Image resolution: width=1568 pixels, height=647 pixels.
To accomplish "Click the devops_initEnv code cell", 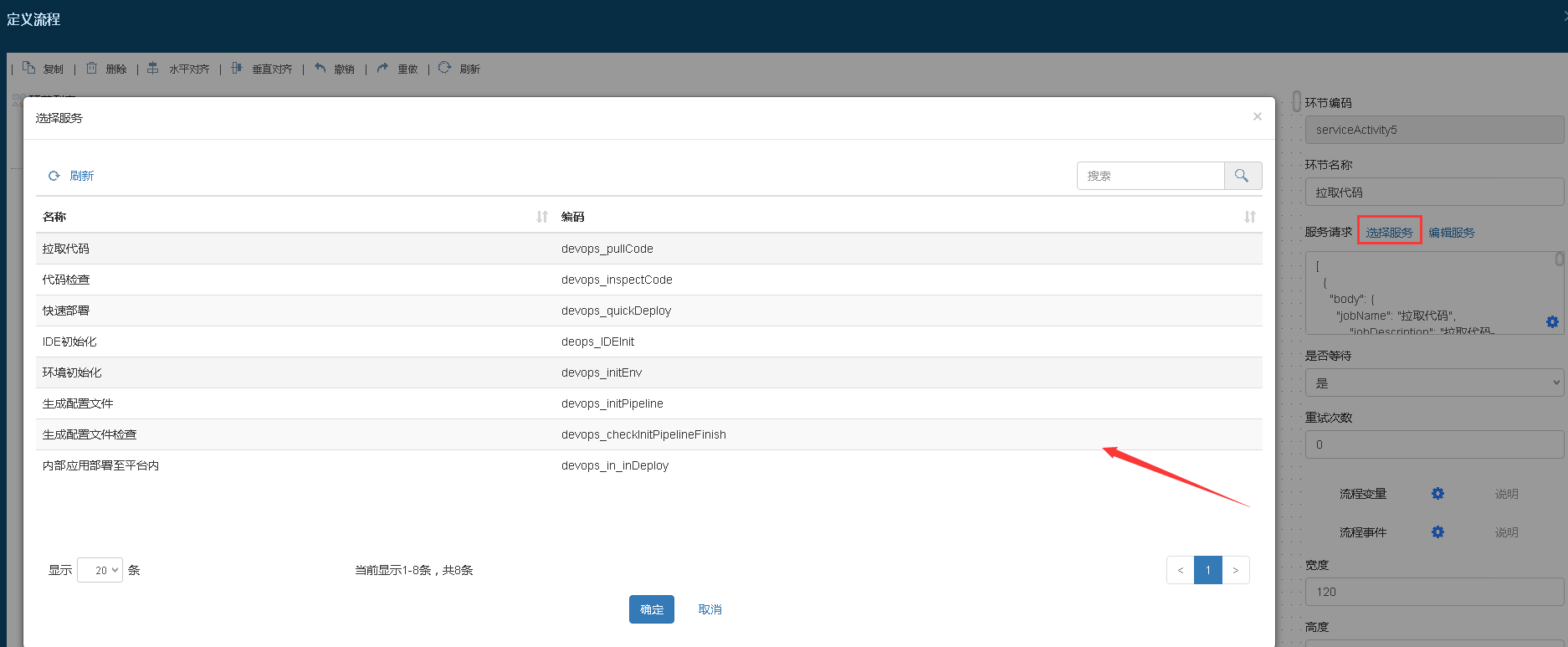I will [x=602, y=372].
